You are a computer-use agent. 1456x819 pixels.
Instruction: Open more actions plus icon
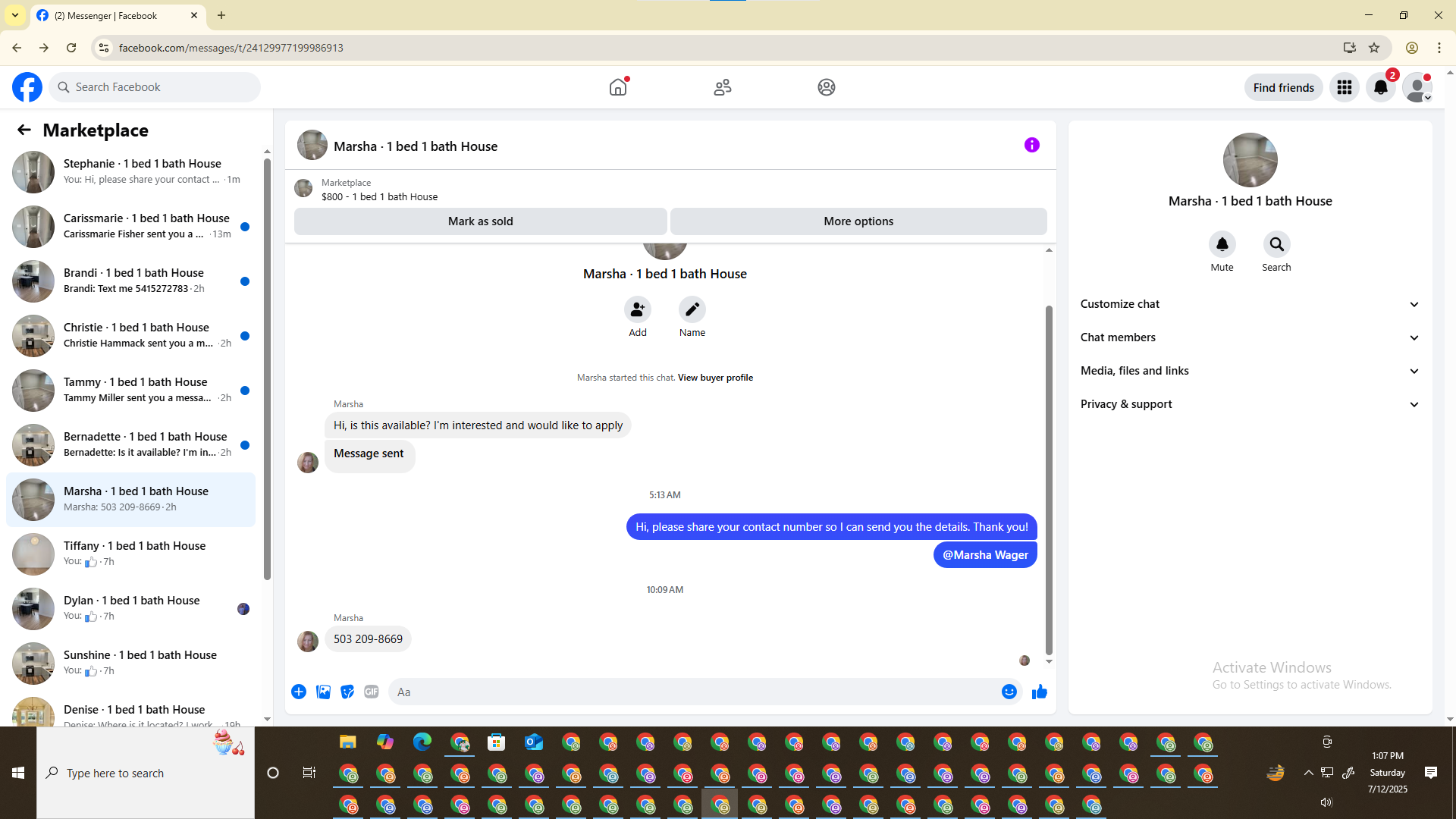(x=299, y=692)
